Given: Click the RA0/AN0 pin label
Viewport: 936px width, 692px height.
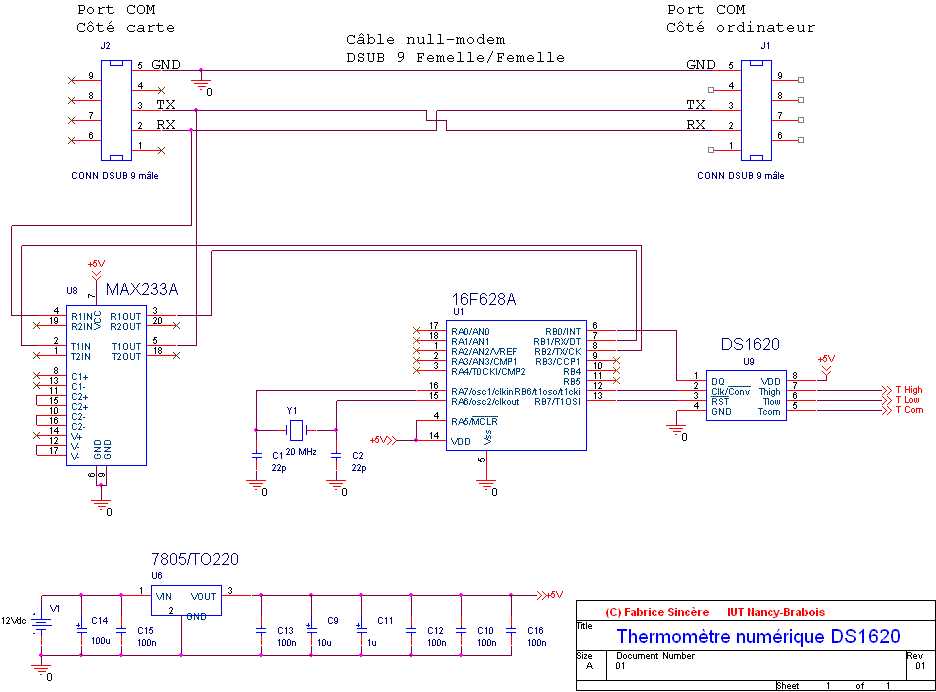Looking at the screenshot, I should click(x=470, y=331).
